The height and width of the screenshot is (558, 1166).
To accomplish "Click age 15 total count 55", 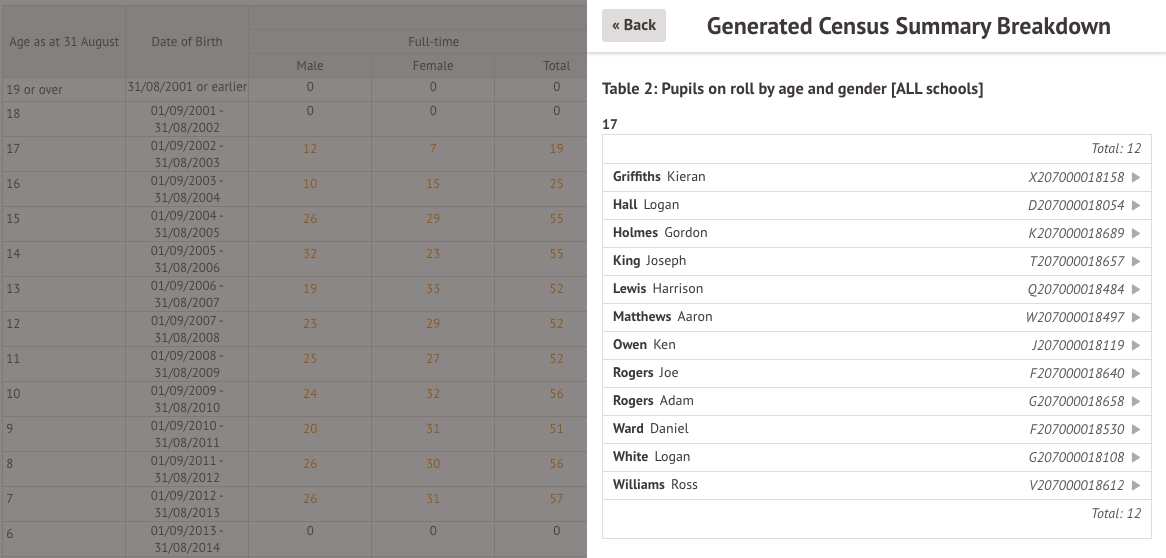I will click(x=556, y=219).
